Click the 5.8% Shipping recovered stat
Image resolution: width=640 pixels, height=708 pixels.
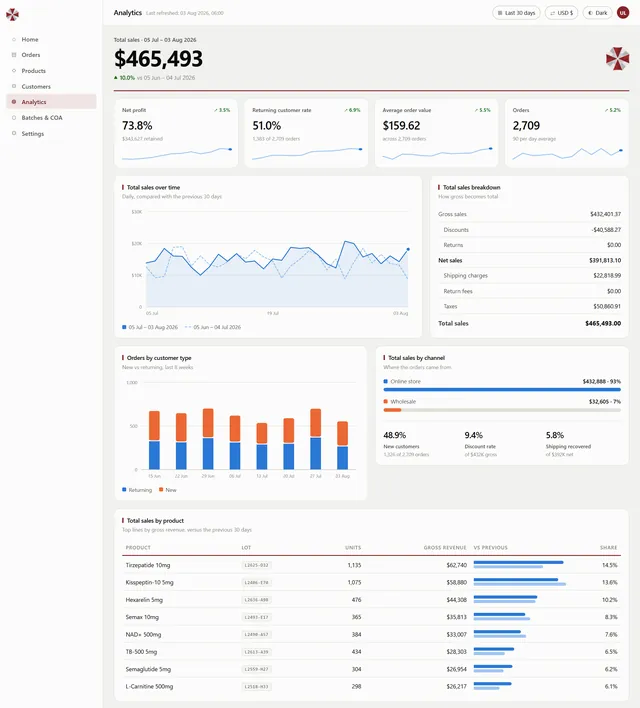(x=568, y=444)
